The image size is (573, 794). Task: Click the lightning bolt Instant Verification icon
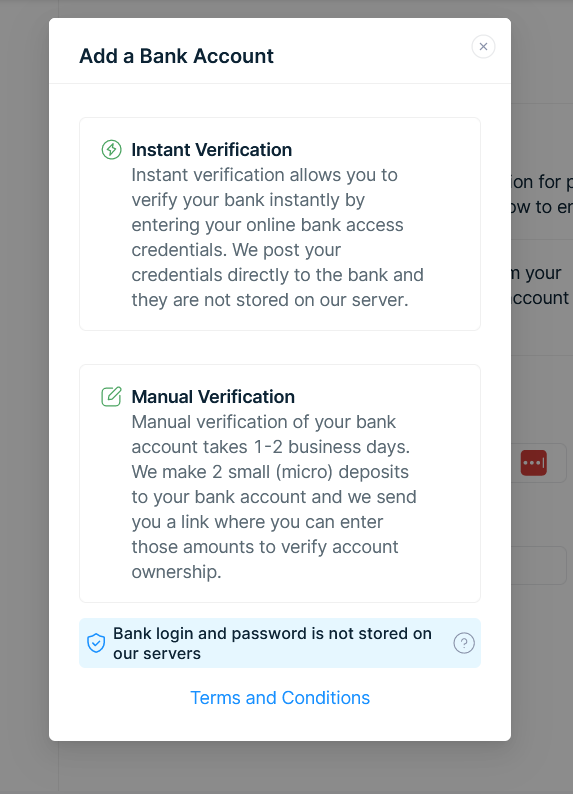111,150
